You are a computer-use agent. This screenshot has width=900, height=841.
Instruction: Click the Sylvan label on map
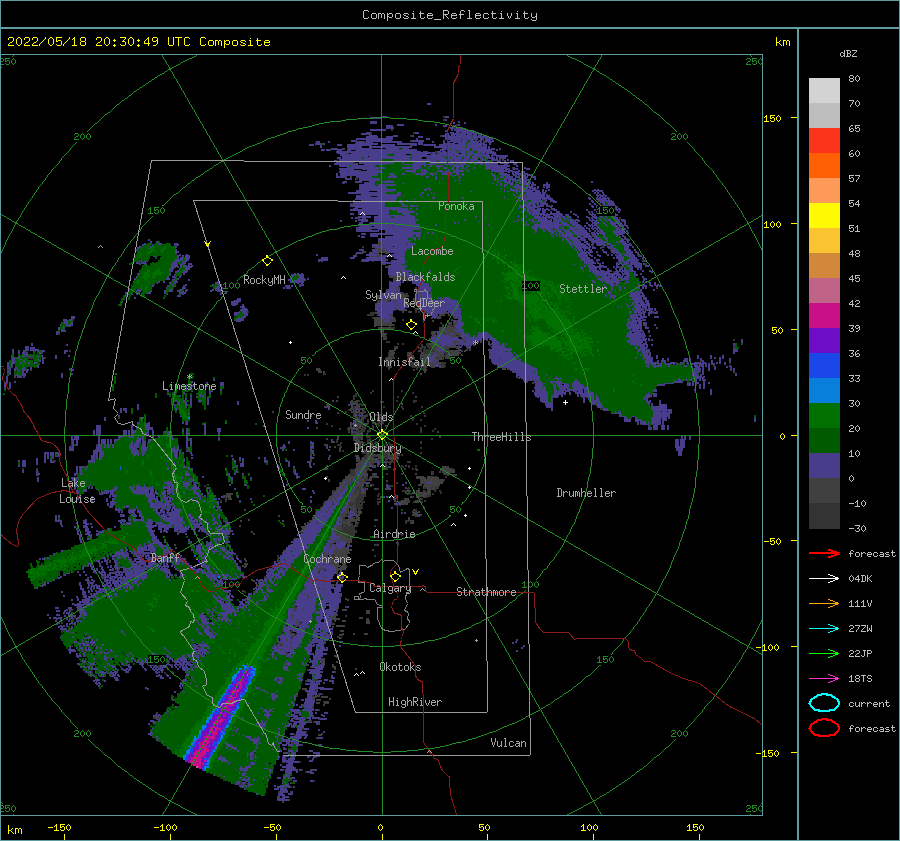pos(383,295)
